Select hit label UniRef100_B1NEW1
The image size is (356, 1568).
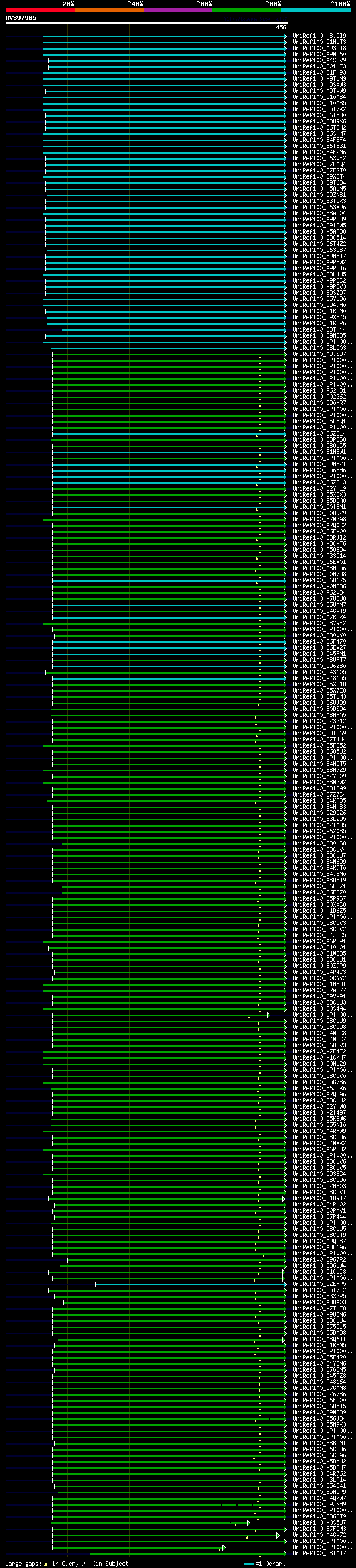click(x=319, y=452)
